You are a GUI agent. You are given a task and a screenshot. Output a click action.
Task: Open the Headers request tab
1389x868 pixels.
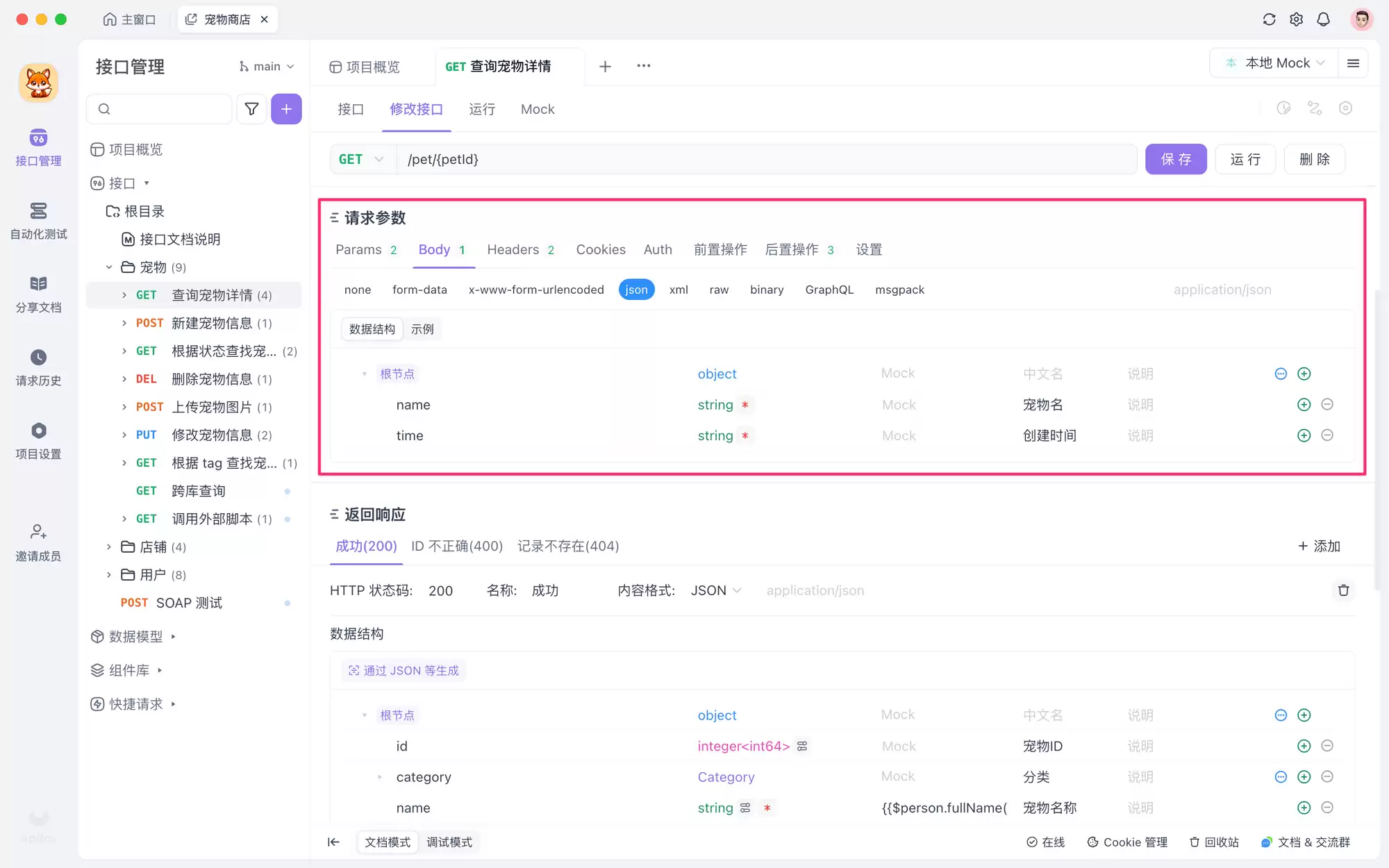(x=521, y=250)
